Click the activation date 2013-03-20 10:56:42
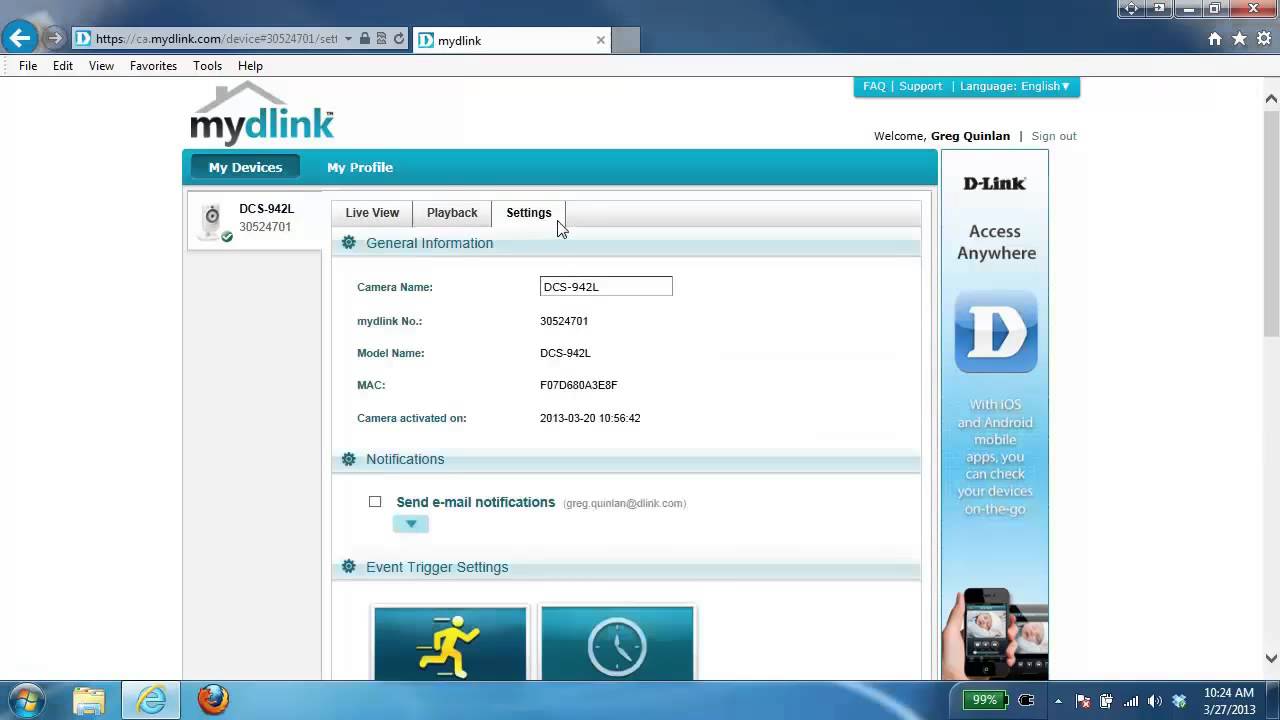 [590, 418]
